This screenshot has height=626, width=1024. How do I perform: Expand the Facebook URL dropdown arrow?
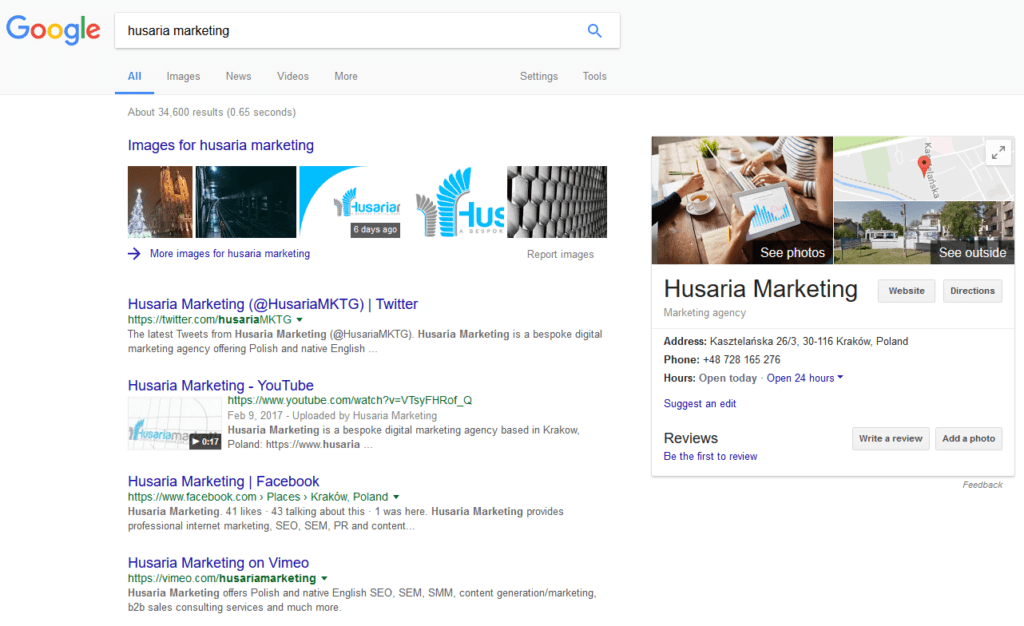coord(396,497)
